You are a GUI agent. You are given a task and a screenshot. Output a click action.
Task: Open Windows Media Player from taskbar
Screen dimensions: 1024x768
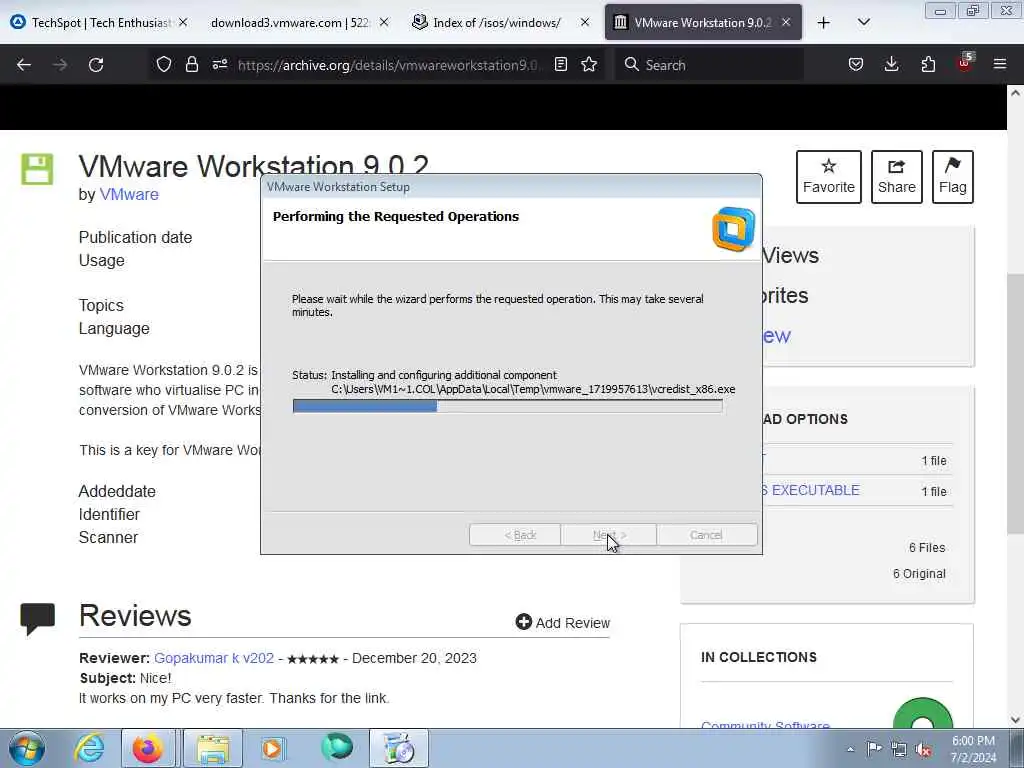pyautogui.click(x=272, y=748)
